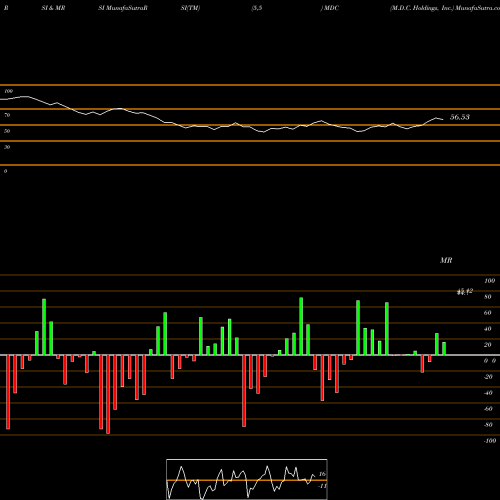Click the MR axis label -20
The height and width of the screenshot is (500, 500).
[x=488, y=377]
